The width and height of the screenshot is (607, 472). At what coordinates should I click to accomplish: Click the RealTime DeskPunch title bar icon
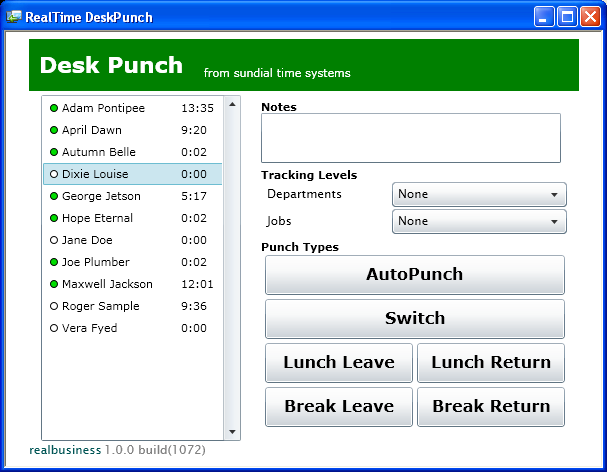click(13, 16)
